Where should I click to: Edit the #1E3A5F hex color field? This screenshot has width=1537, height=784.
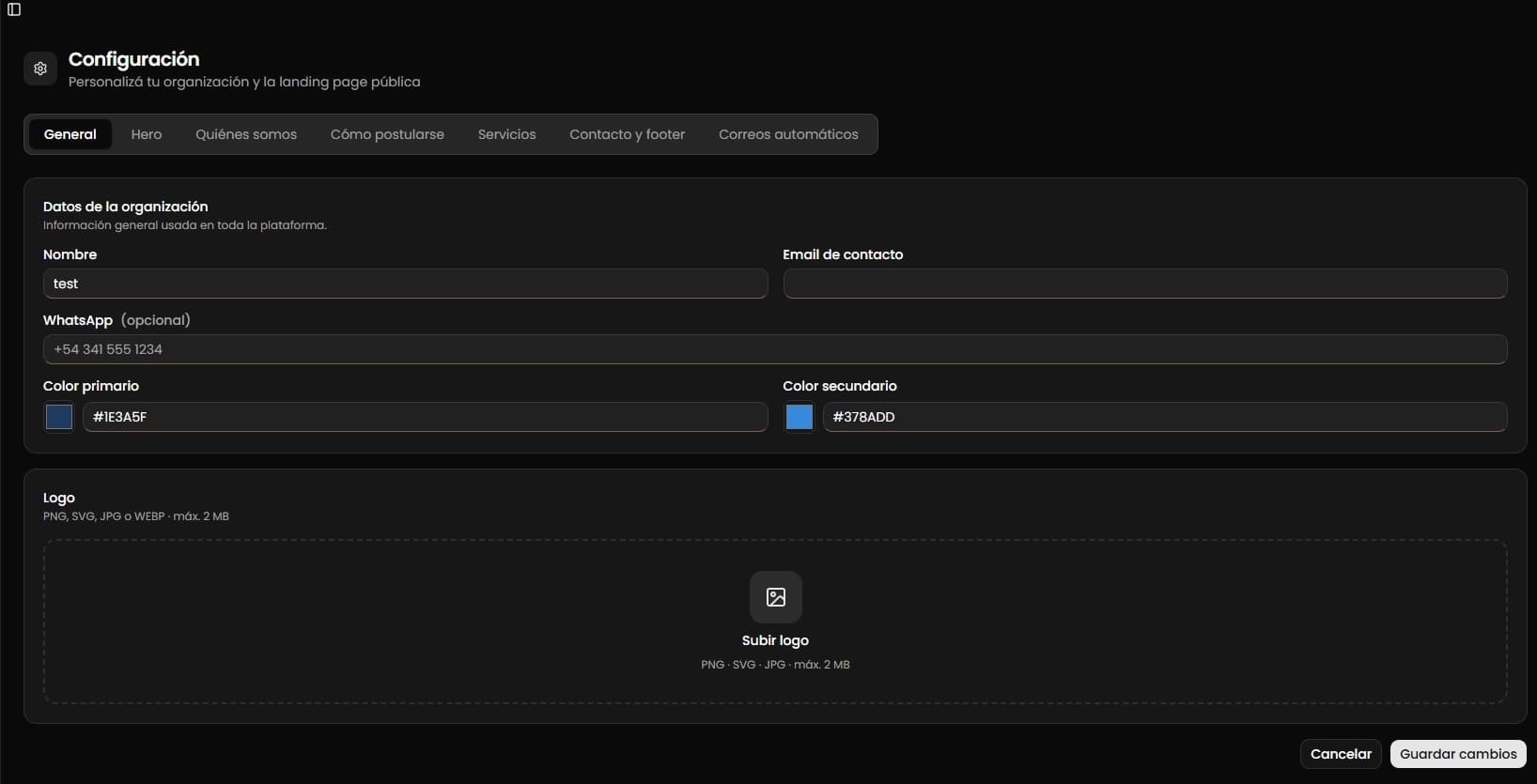click(x=426, y=417)
